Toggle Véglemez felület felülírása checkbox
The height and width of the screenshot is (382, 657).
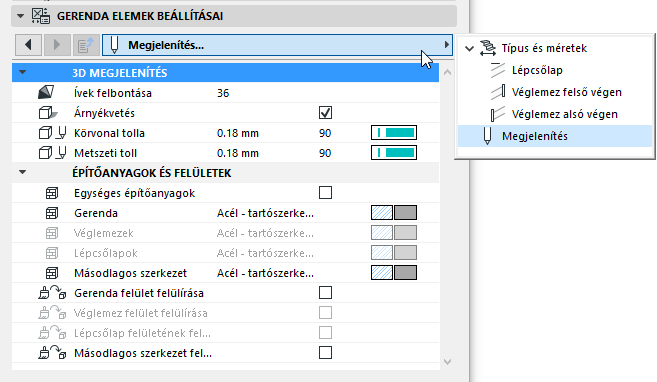[x=326, y=312]
